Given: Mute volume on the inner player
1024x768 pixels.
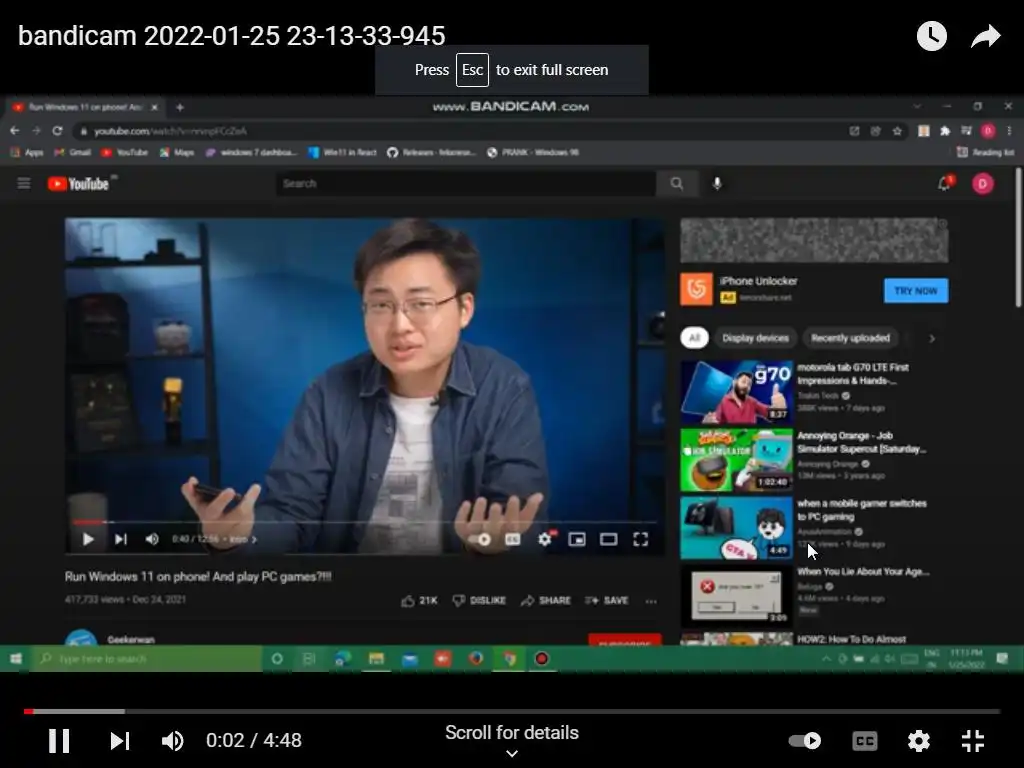Looking at the screenshot, I should [x=152, y=539].
